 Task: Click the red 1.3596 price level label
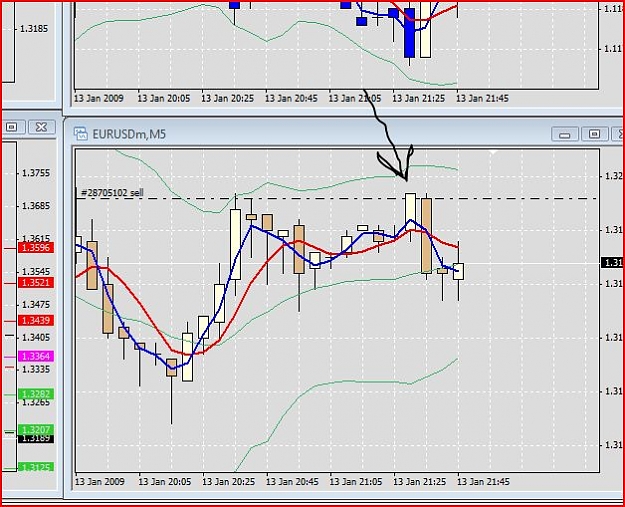[x=36, y=248]
